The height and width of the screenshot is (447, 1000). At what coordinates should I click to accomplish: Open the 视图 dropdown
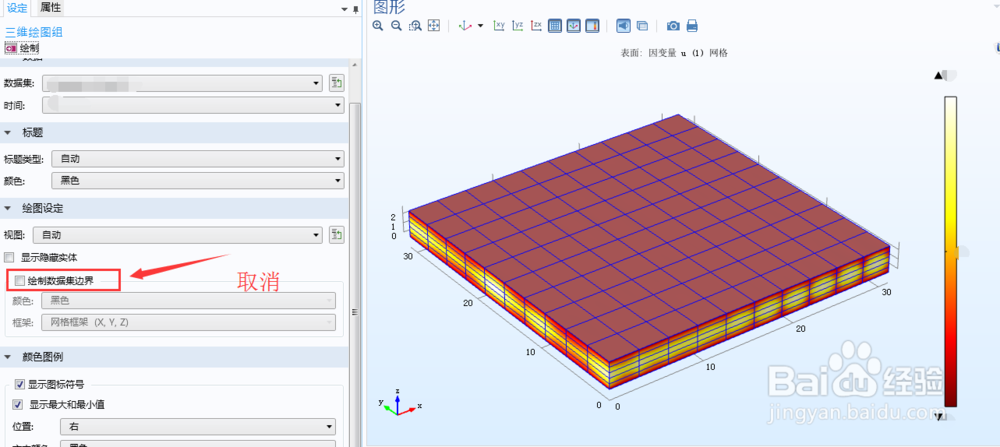[178, 235]
